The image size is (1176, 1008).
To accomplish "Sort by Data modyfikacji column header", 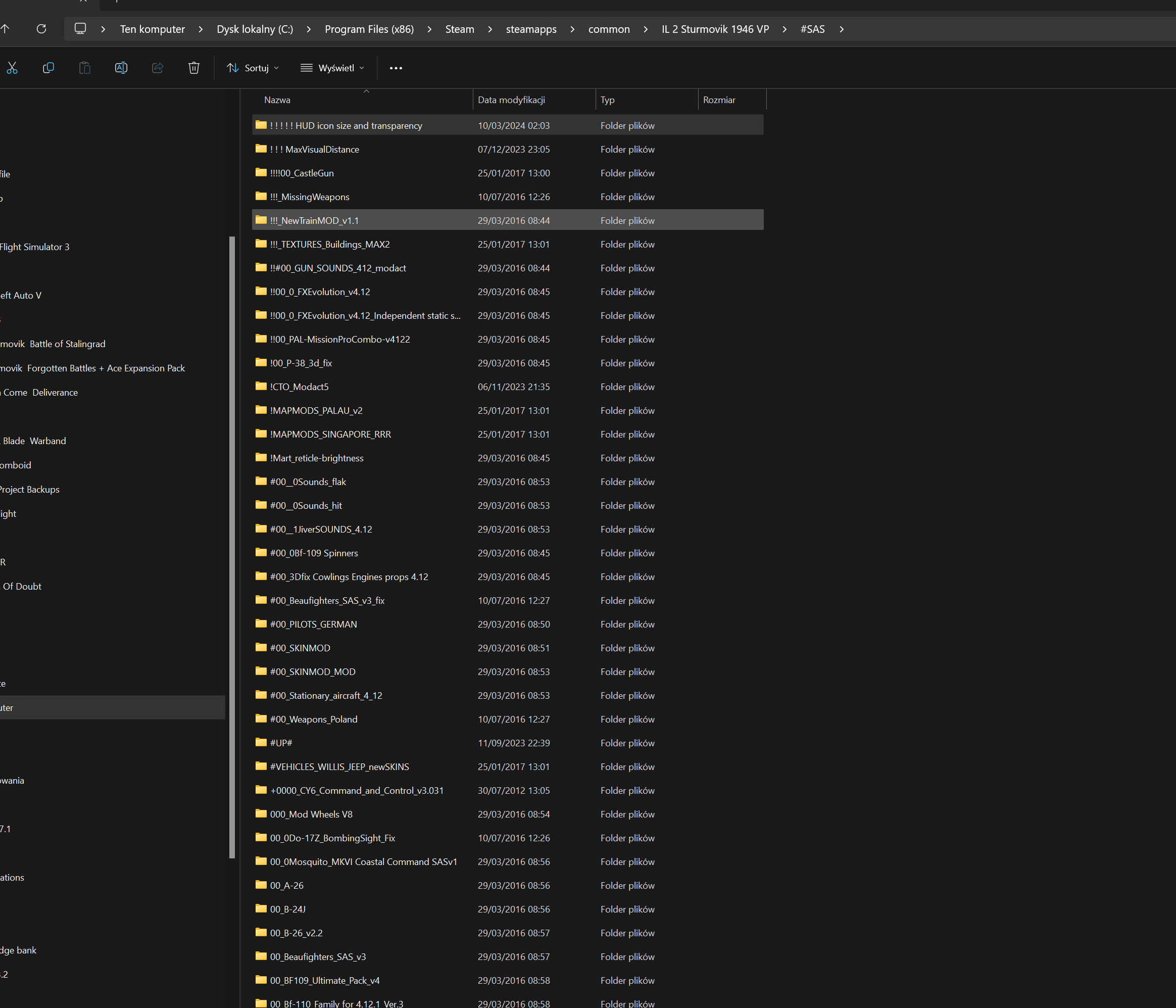I will [x=534, y=100].
